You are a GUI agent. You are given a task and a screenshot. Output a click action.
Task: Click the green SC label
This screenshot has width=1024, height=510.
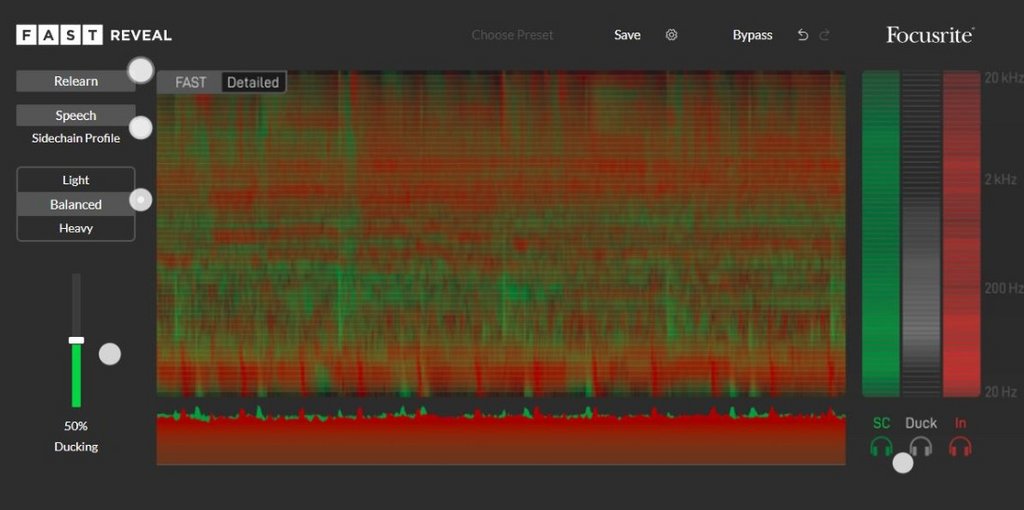tap(882, 423)
